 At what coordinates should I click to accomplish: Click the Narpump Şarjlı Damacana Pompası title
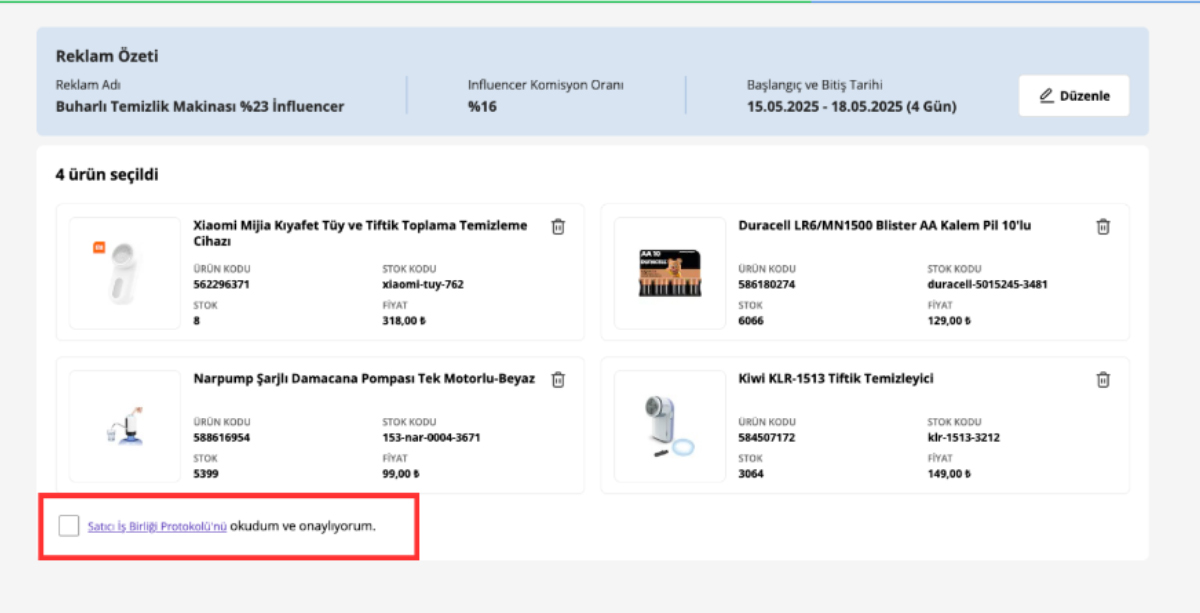[364, 379]
